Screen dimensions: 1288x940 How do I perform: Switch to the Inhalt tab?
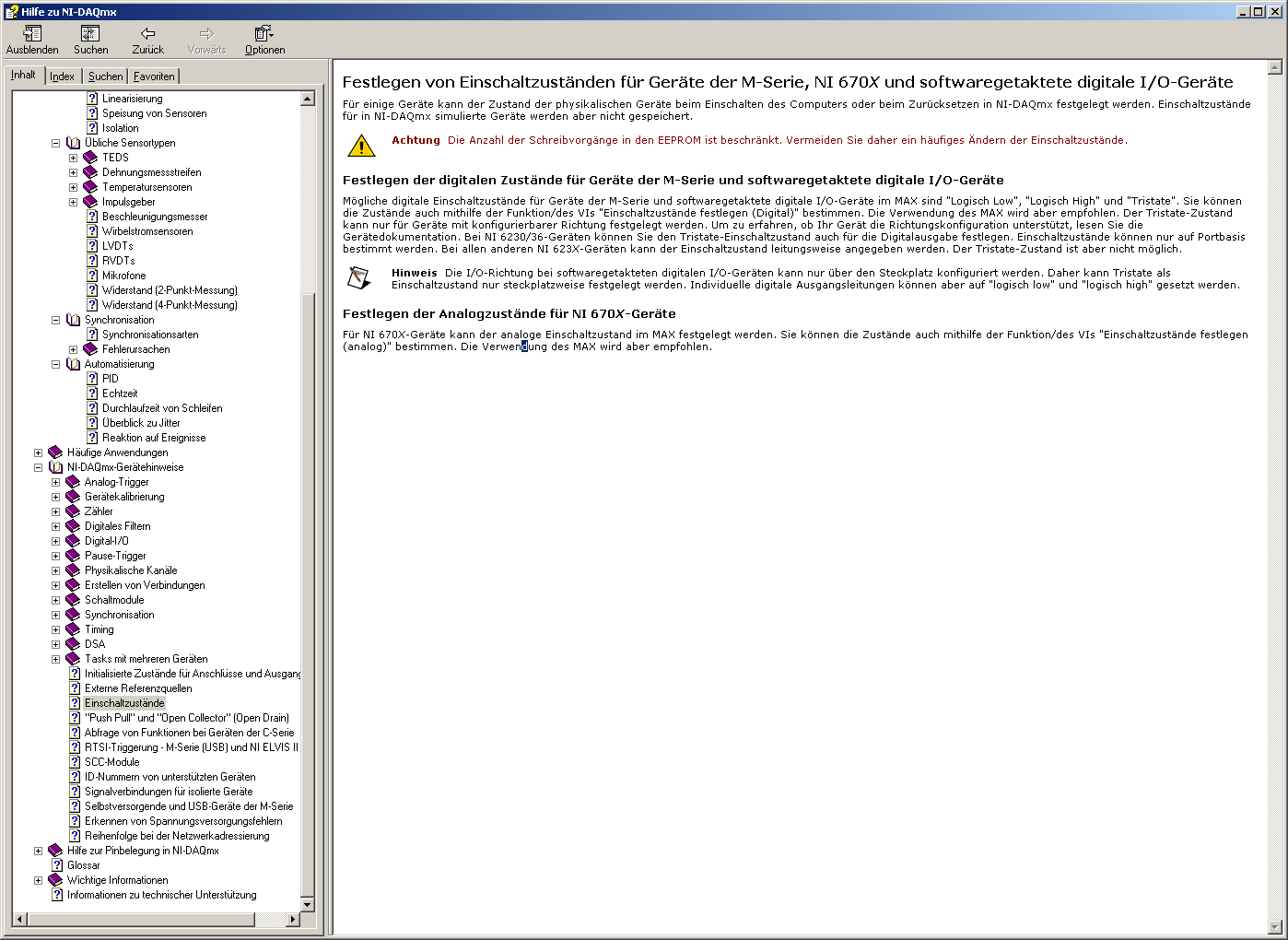[x=24, y=75]
